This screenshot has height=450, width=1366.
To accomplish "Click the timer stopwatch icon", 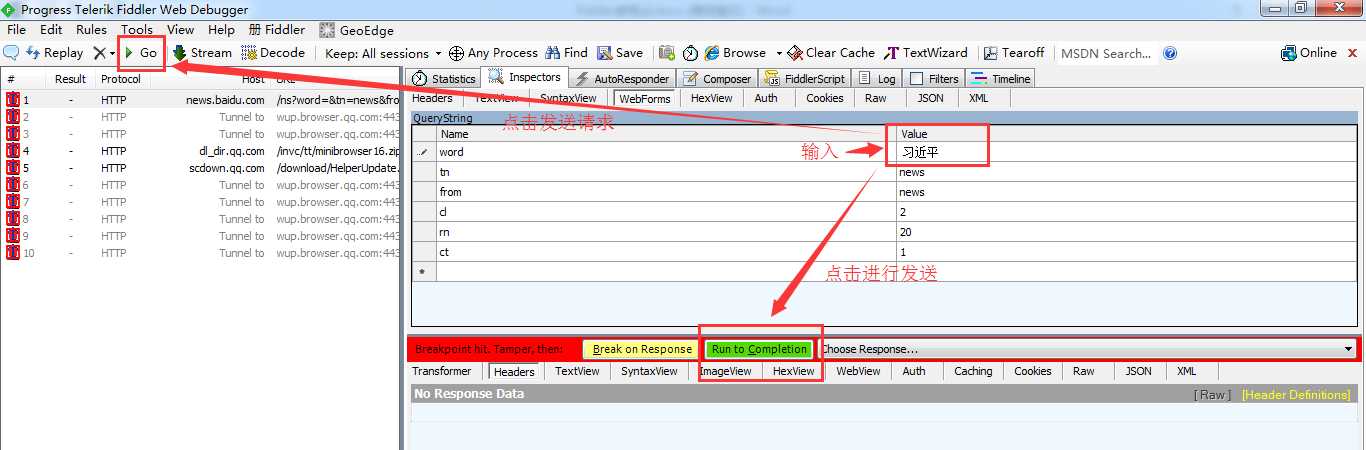I will [690, 53].
